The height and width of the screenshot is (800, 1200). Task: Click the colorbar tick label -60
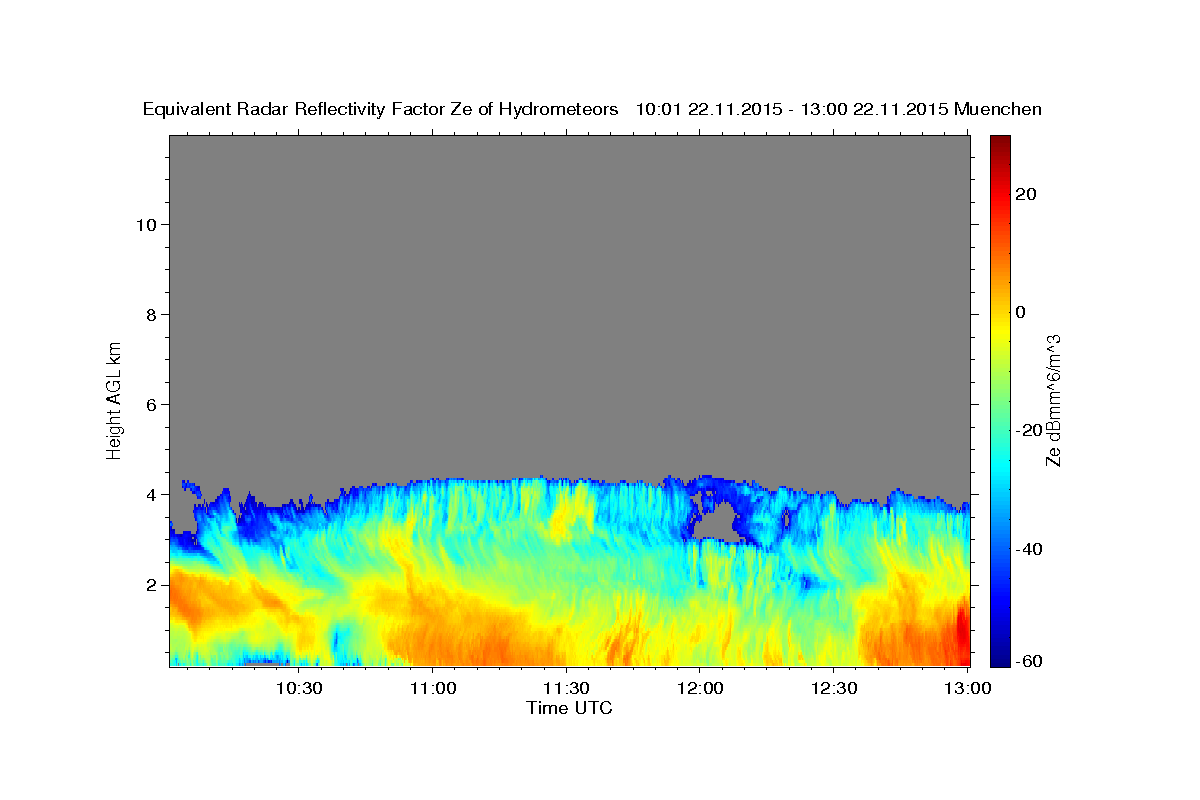click(x=1030, y=660)
